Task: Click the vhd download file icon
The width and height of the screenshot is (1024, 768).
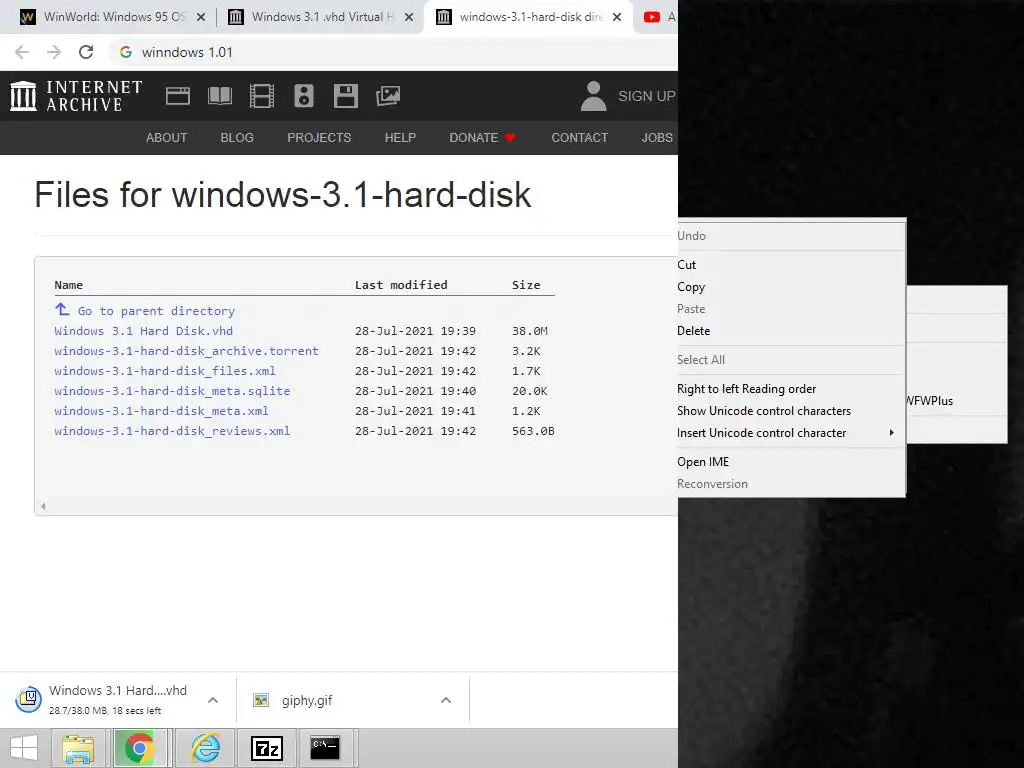Action: (x=29, y=699)
